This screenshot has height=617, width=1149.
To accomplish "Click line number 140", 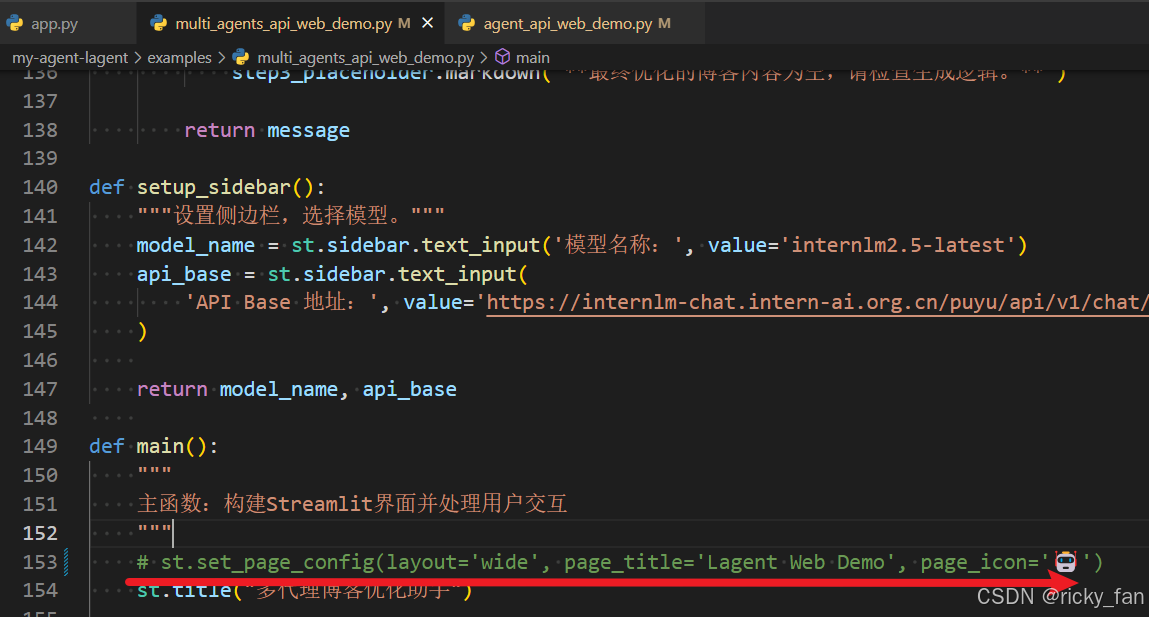I will pos(40,188).
